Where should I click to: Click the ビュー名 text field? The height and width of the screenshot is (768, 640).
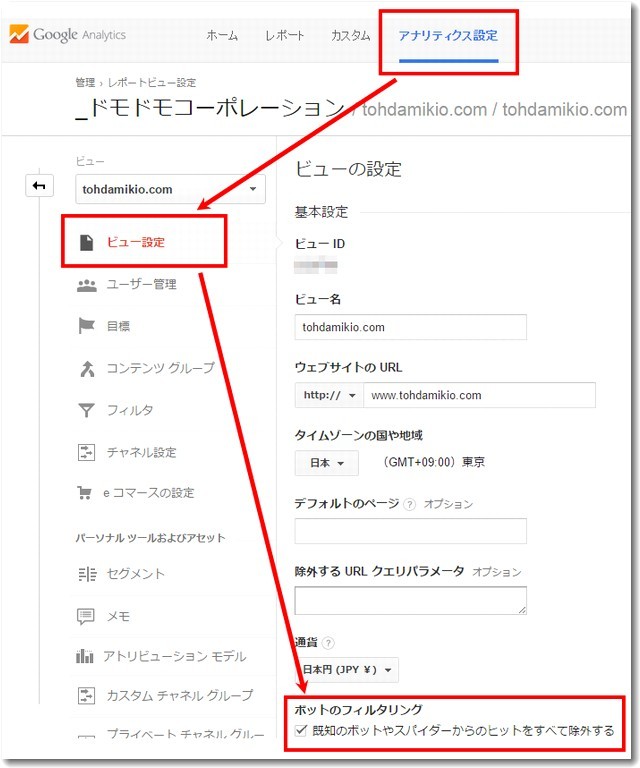point(410,327)
